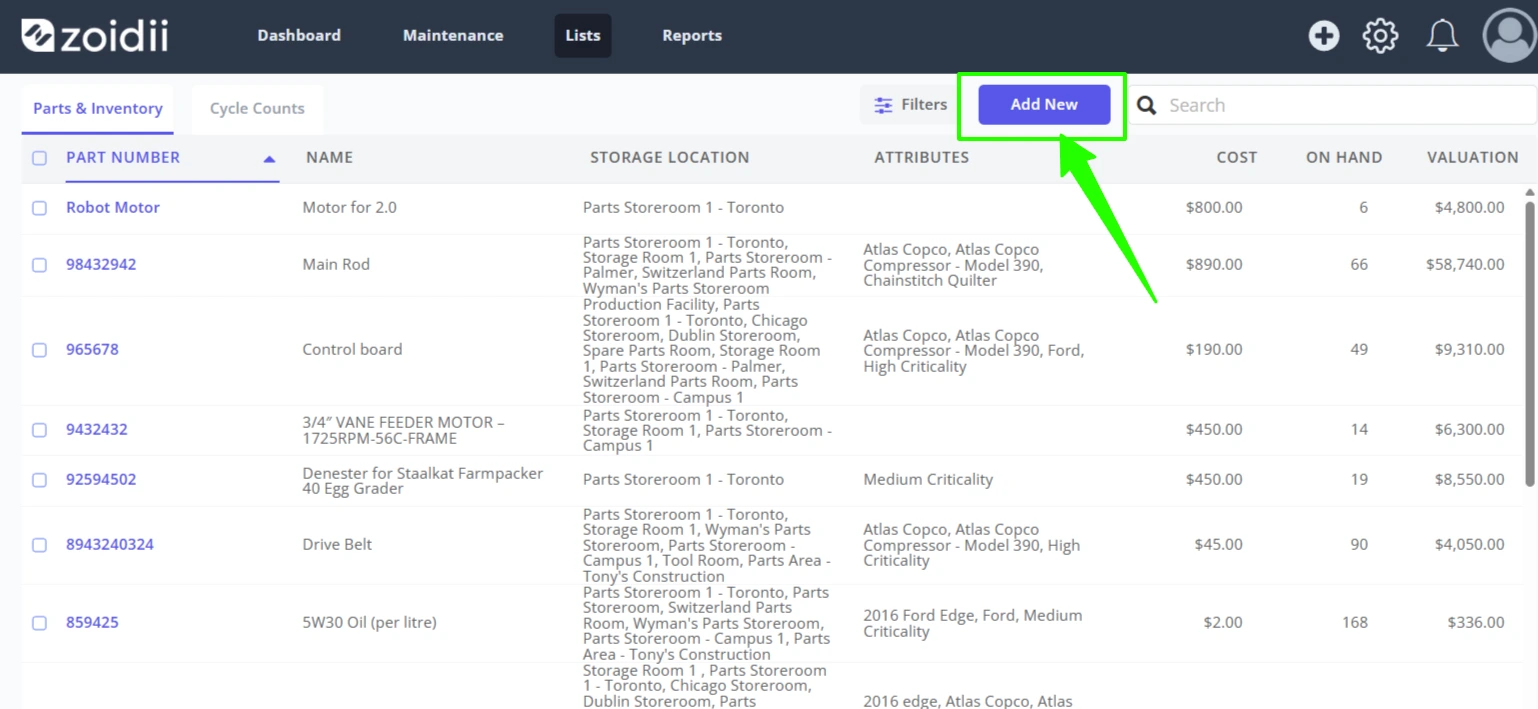Screen dimensions: 1538x709
Task: Check the Drive Belt row checkbox
Action: (x=39, y=545)
